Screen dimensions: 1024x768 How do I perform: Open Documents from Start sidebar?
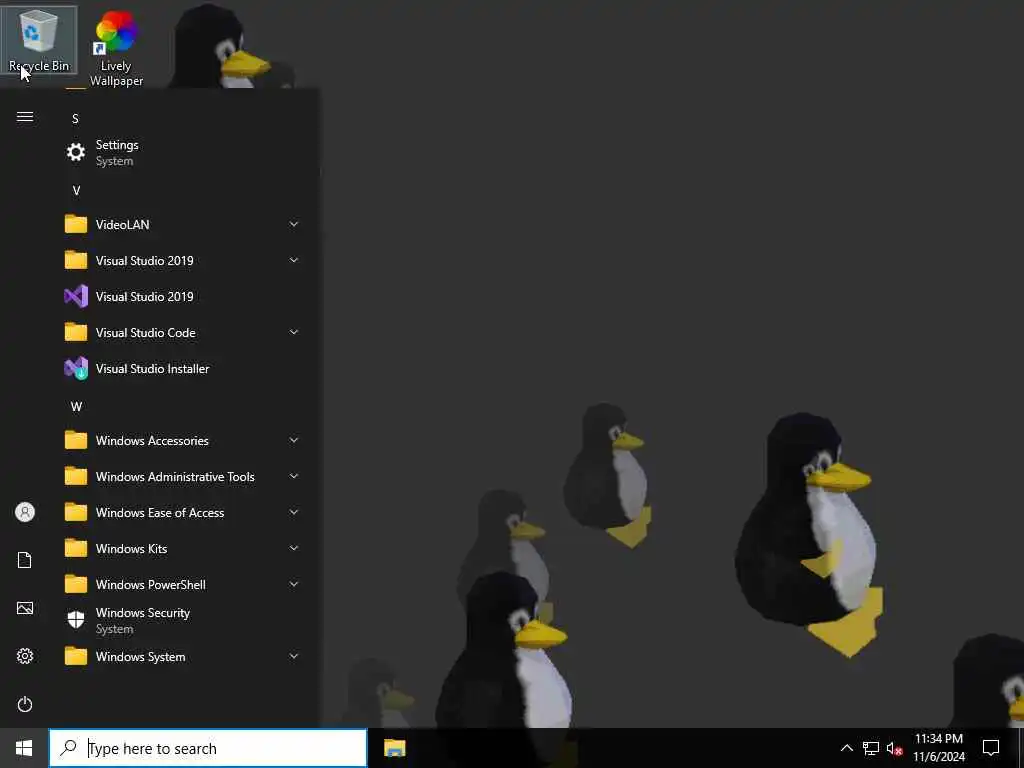[25, 560]
